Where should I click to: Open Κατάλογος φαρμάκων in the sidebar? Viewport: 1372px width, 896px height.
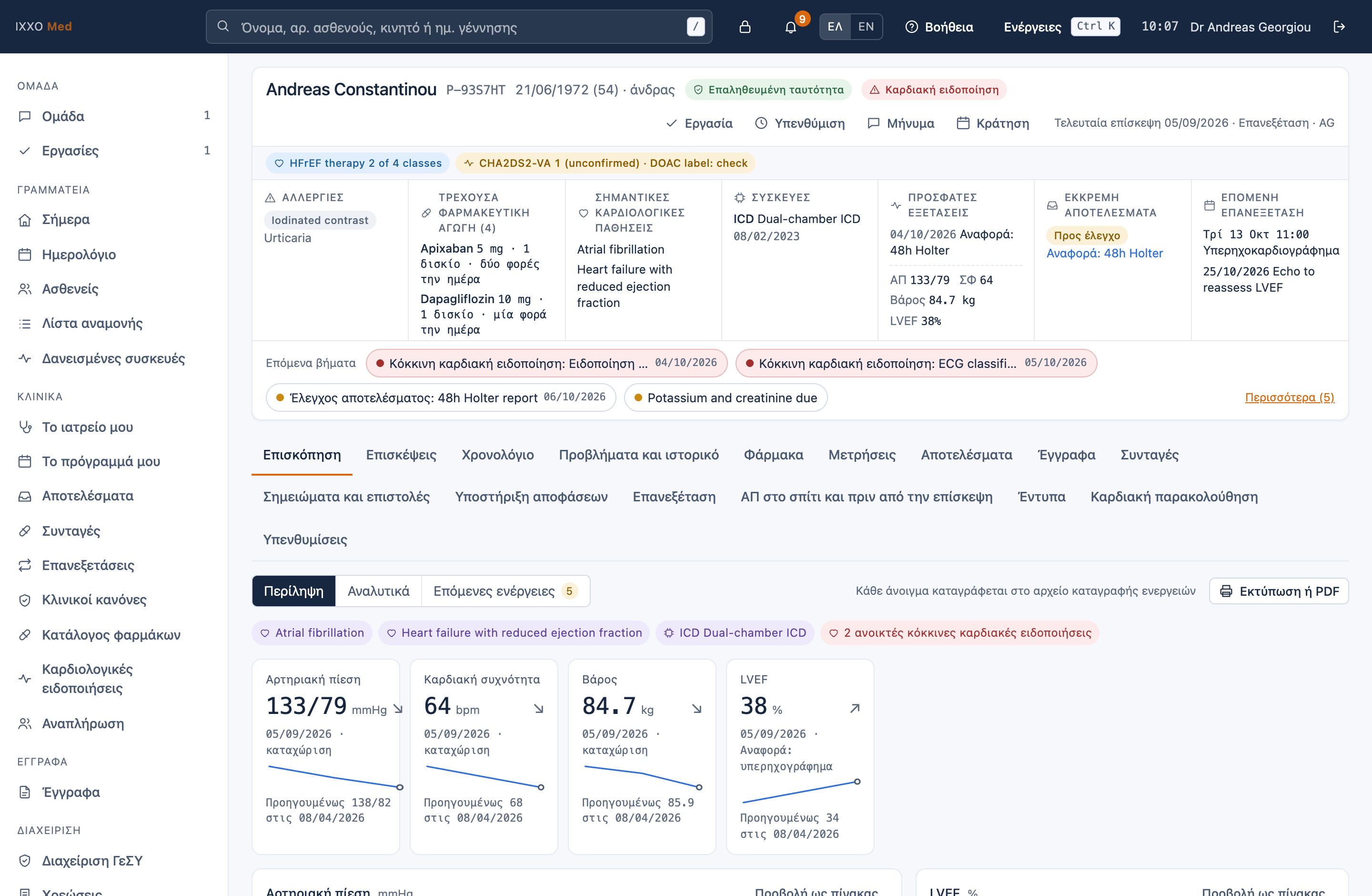pyautogui.click(x=114, y=635)
